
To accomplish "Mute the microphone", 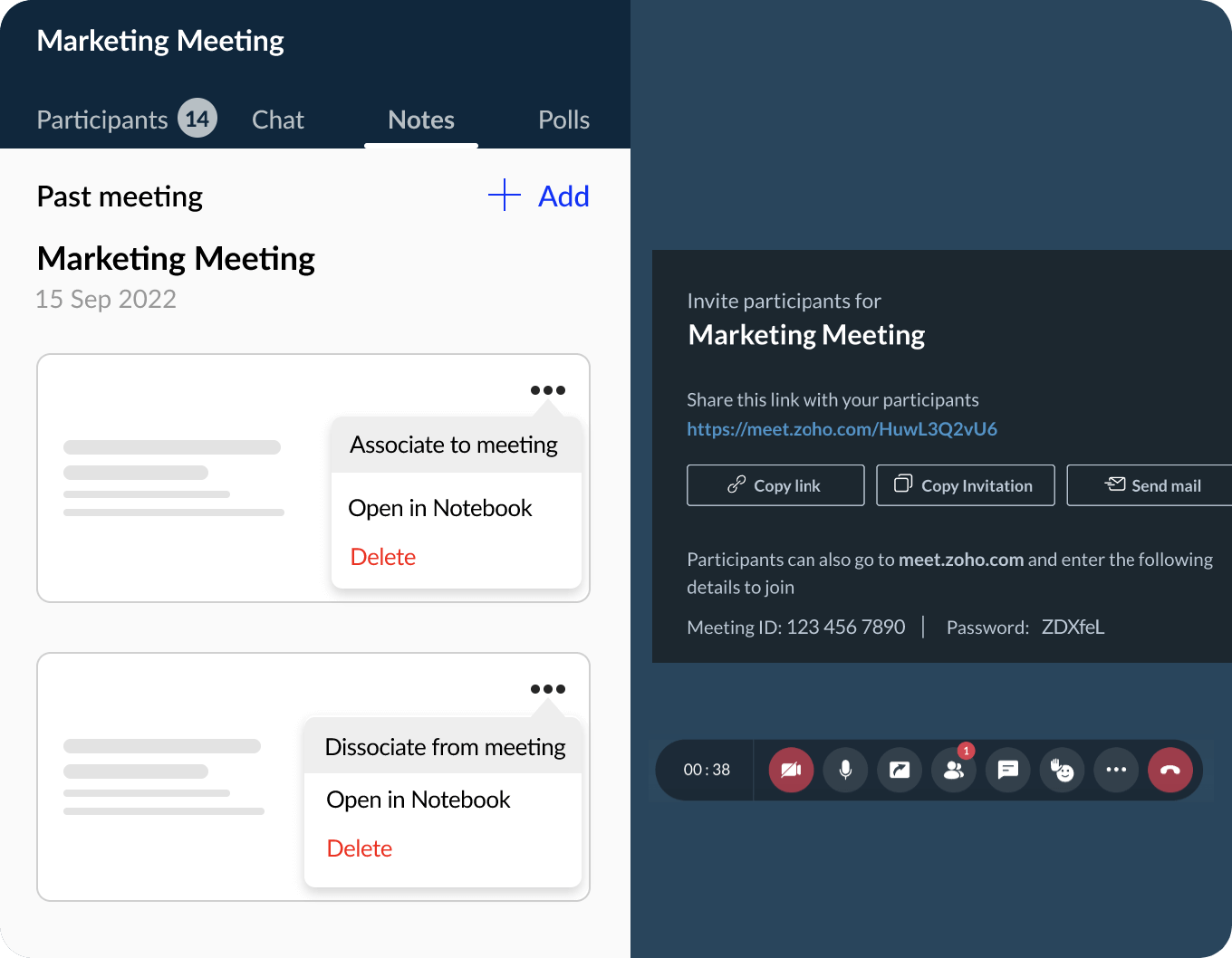I will click(x=845, y=770).
